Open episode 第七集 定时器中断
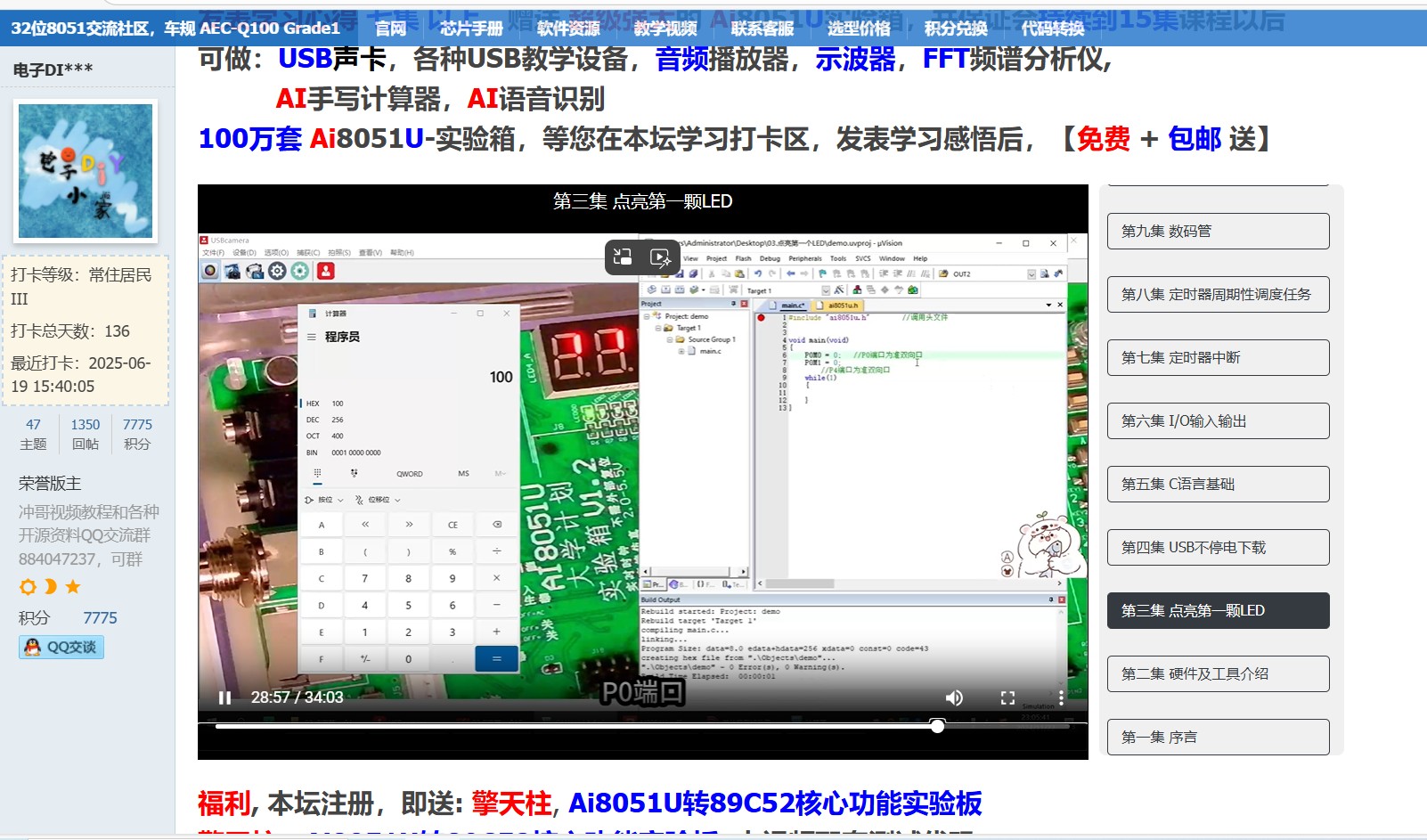This screenshot has height=840, width=1427. point(1218,357)
